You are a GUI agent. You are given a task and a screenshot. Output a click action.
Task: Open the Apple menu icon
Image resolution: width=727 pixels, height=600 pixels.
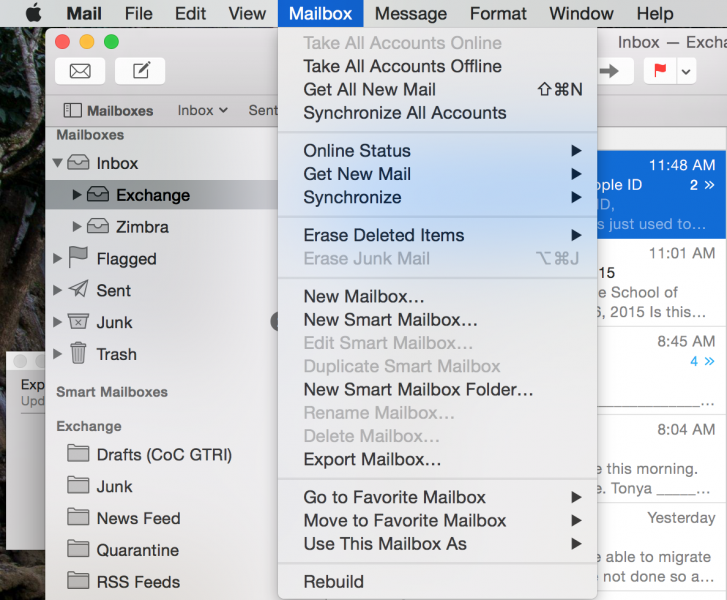click(33, 13)
